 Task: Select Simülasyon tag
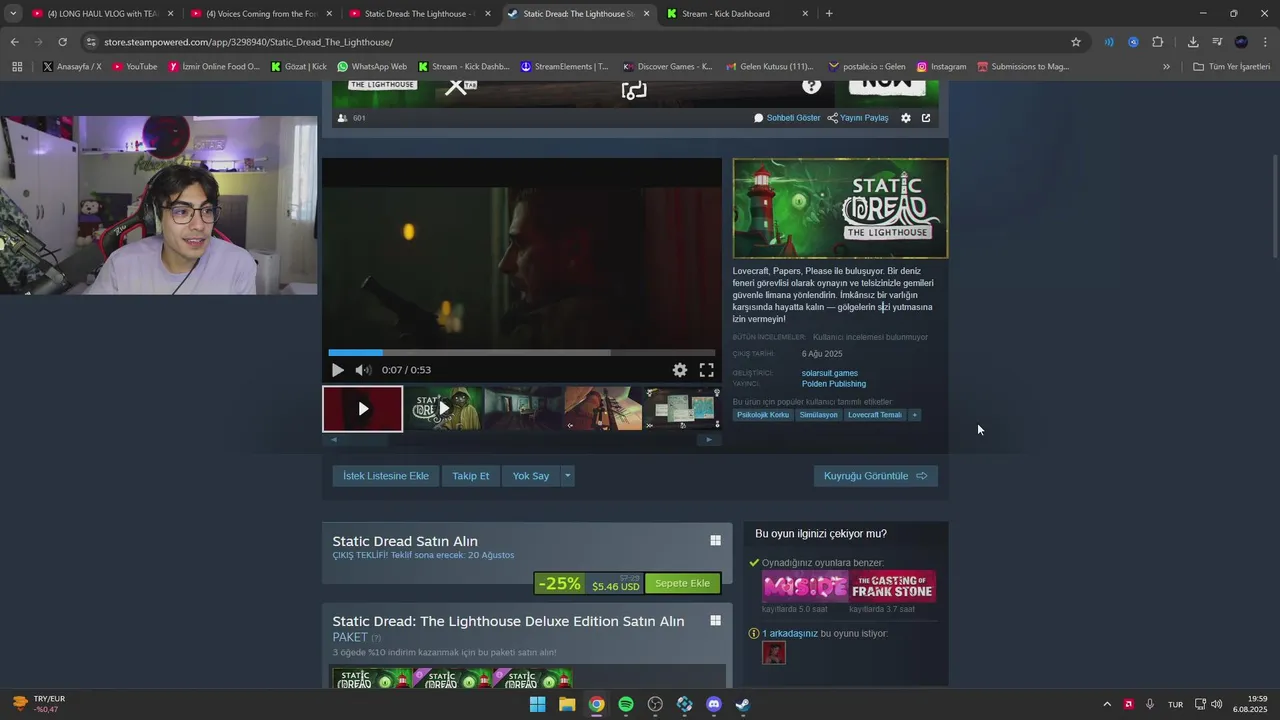pyautogui.click(x=818, y=415)
